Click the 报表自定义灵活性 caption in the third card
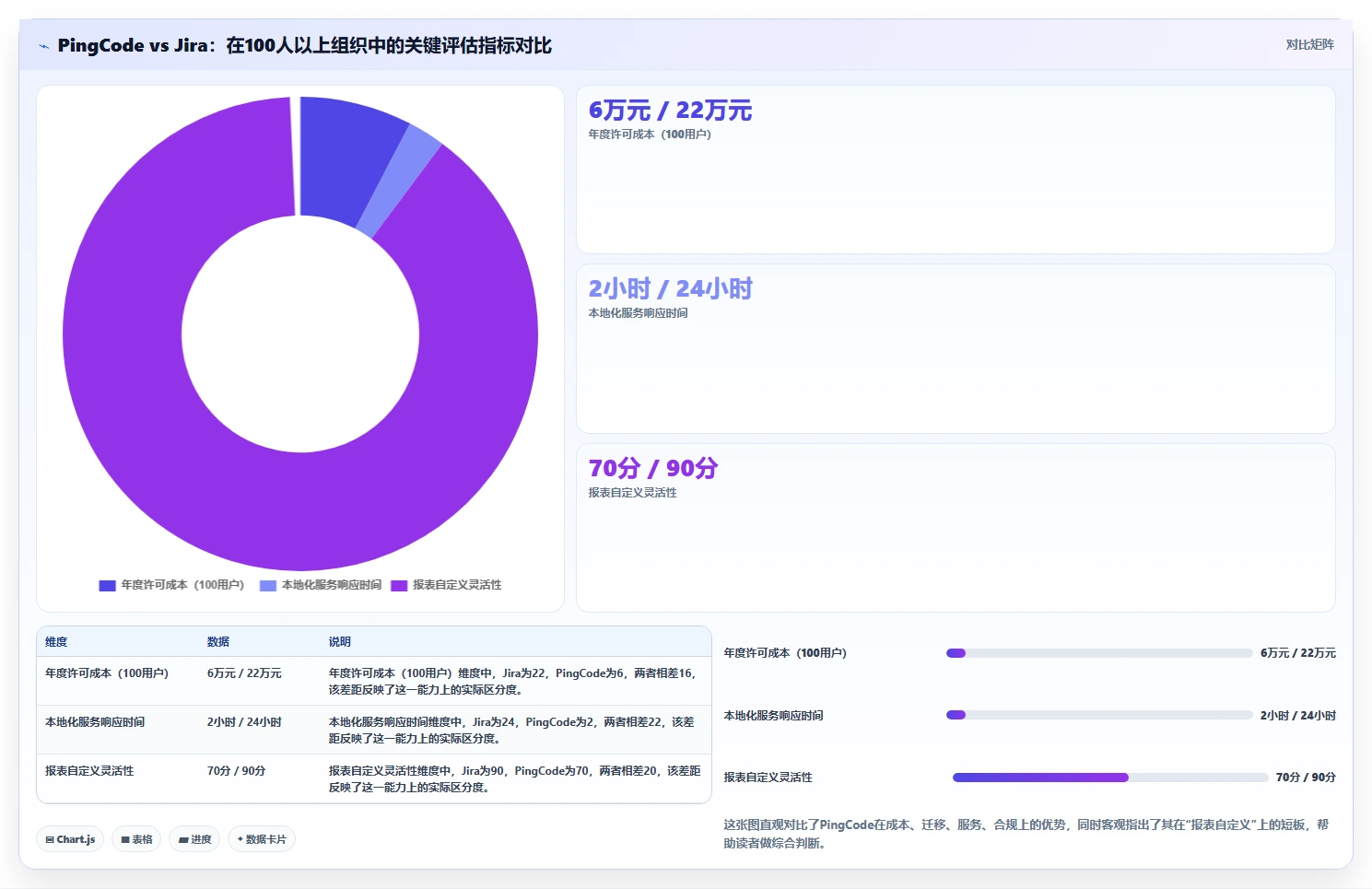This screenshot has width=1372, height=889. (632, 493)
